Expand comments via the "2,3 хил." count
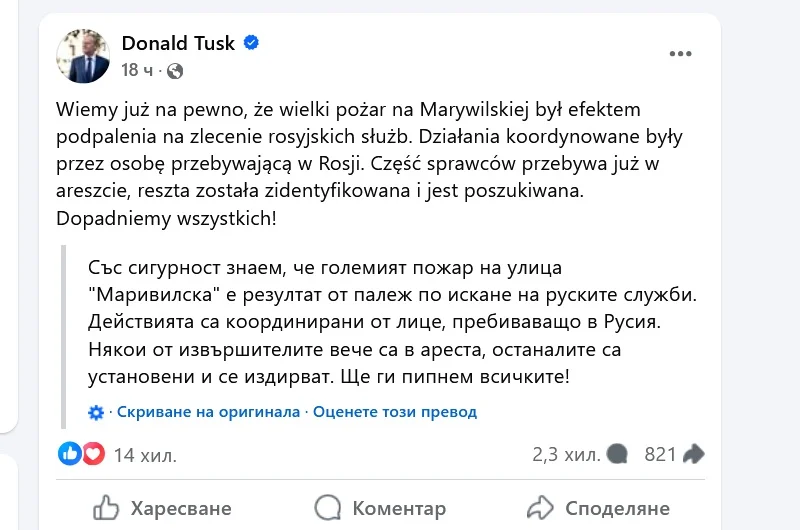Viewport: 800px width, 530px height. (566, 455)
